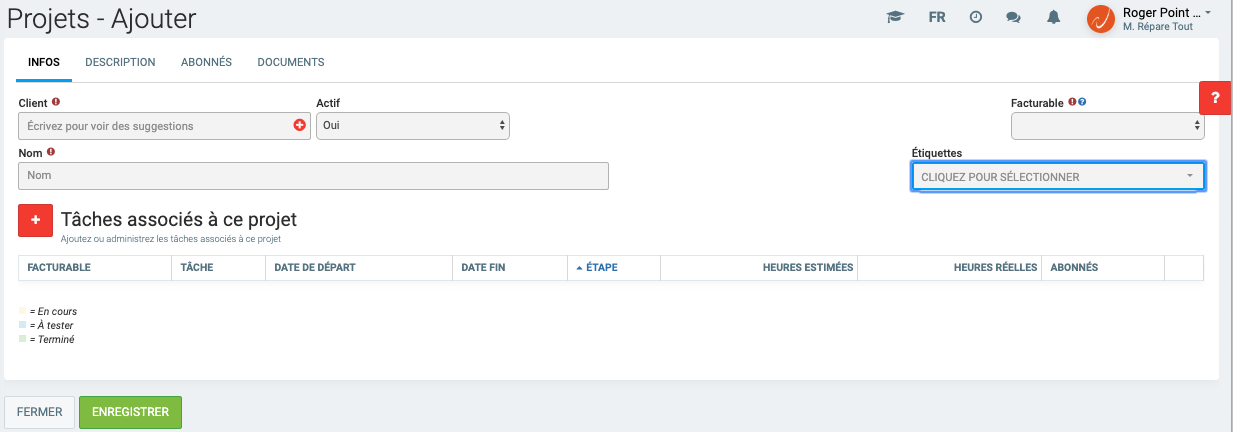Open the Roger Point user menu

[x=1167, y=13]
